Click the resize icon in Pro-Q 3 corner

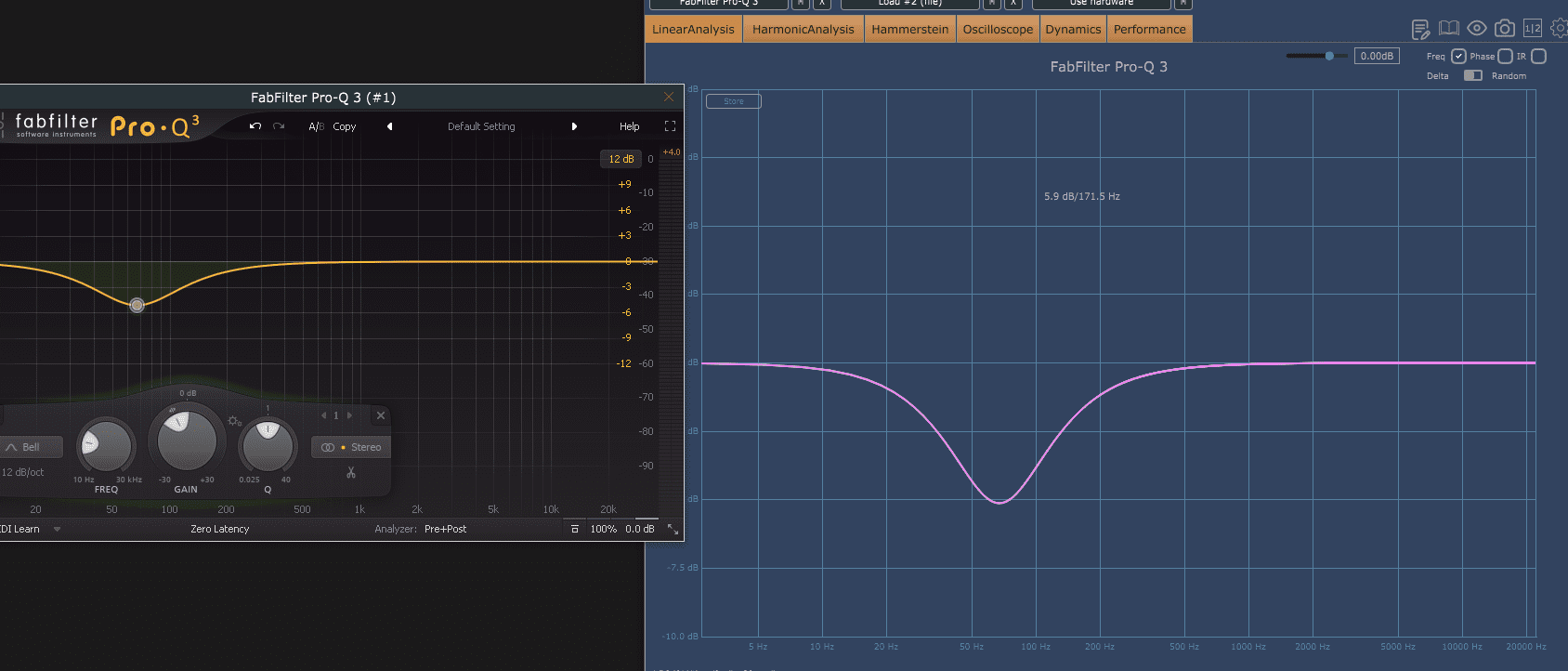click(x=673, y=529)
